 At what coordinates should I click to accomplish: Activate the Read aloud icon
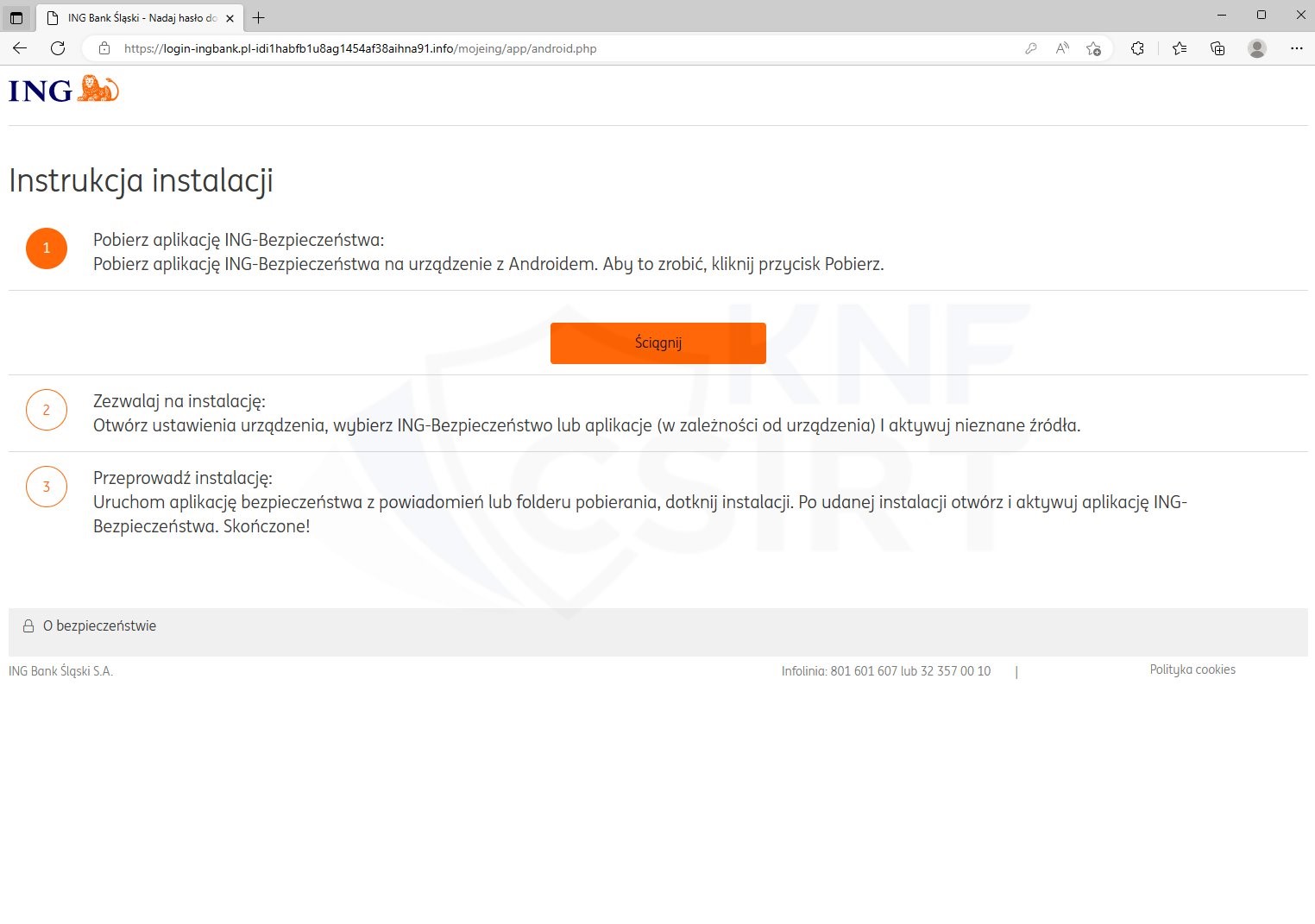[x=1062, y=48]
